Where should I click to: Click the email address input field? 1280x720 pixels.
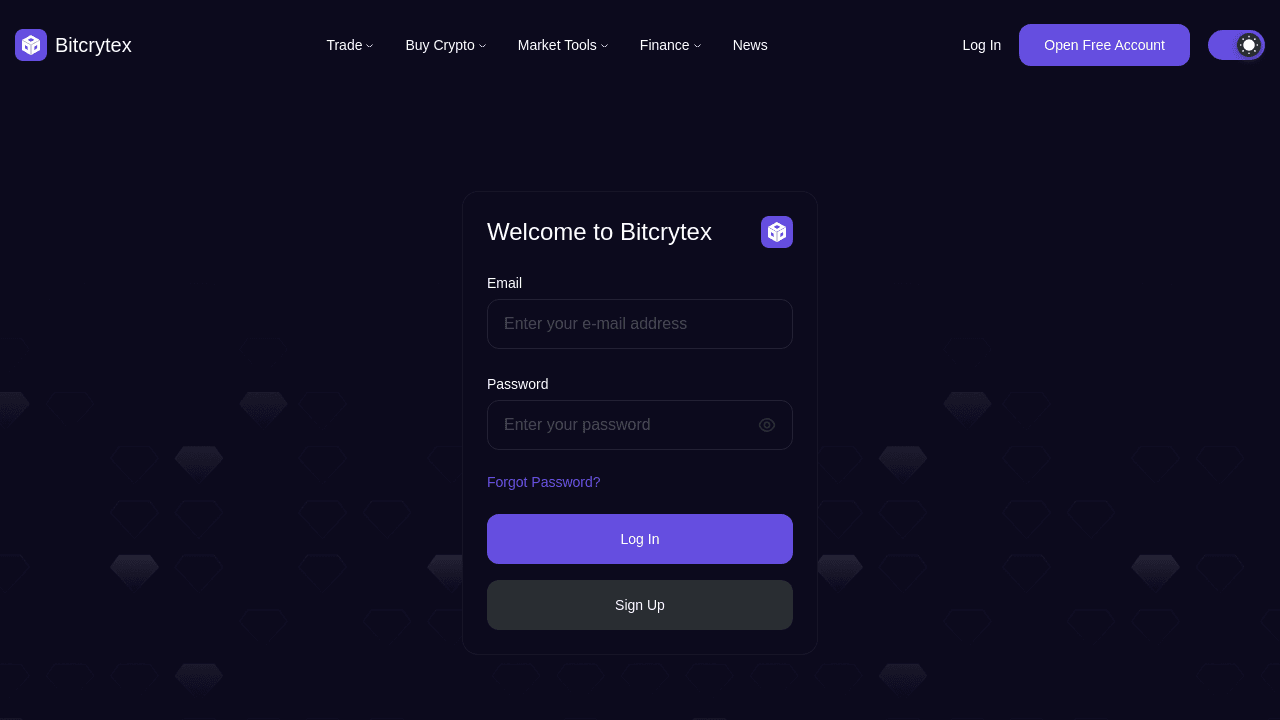click(x=639, y=324)
